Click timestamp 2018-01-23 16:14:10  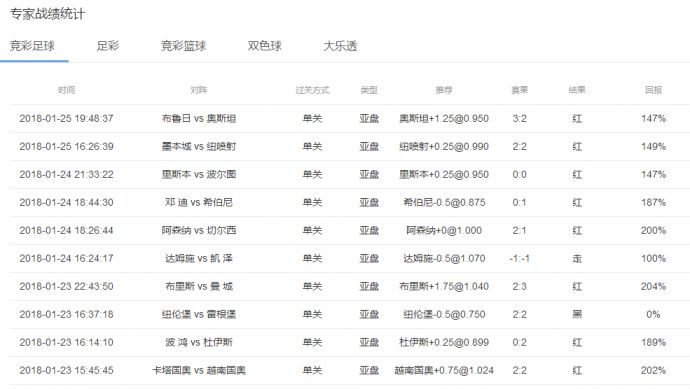(66, 342)
